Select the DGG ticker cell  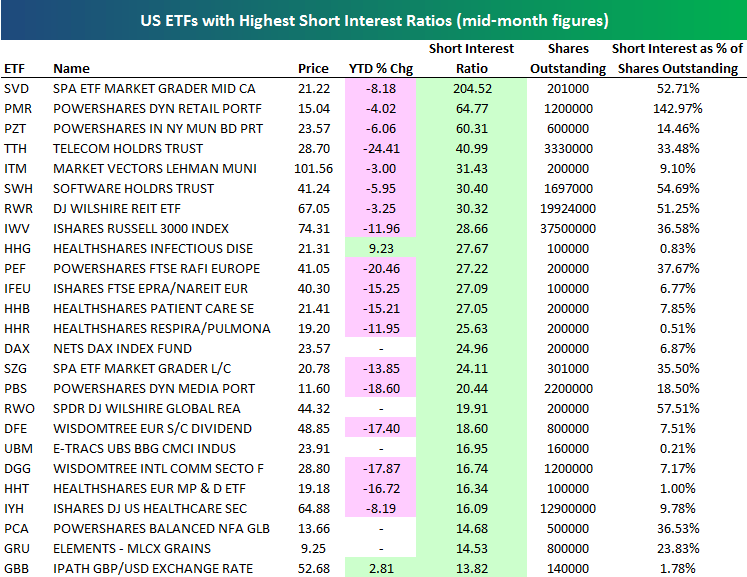click(17, 469)
